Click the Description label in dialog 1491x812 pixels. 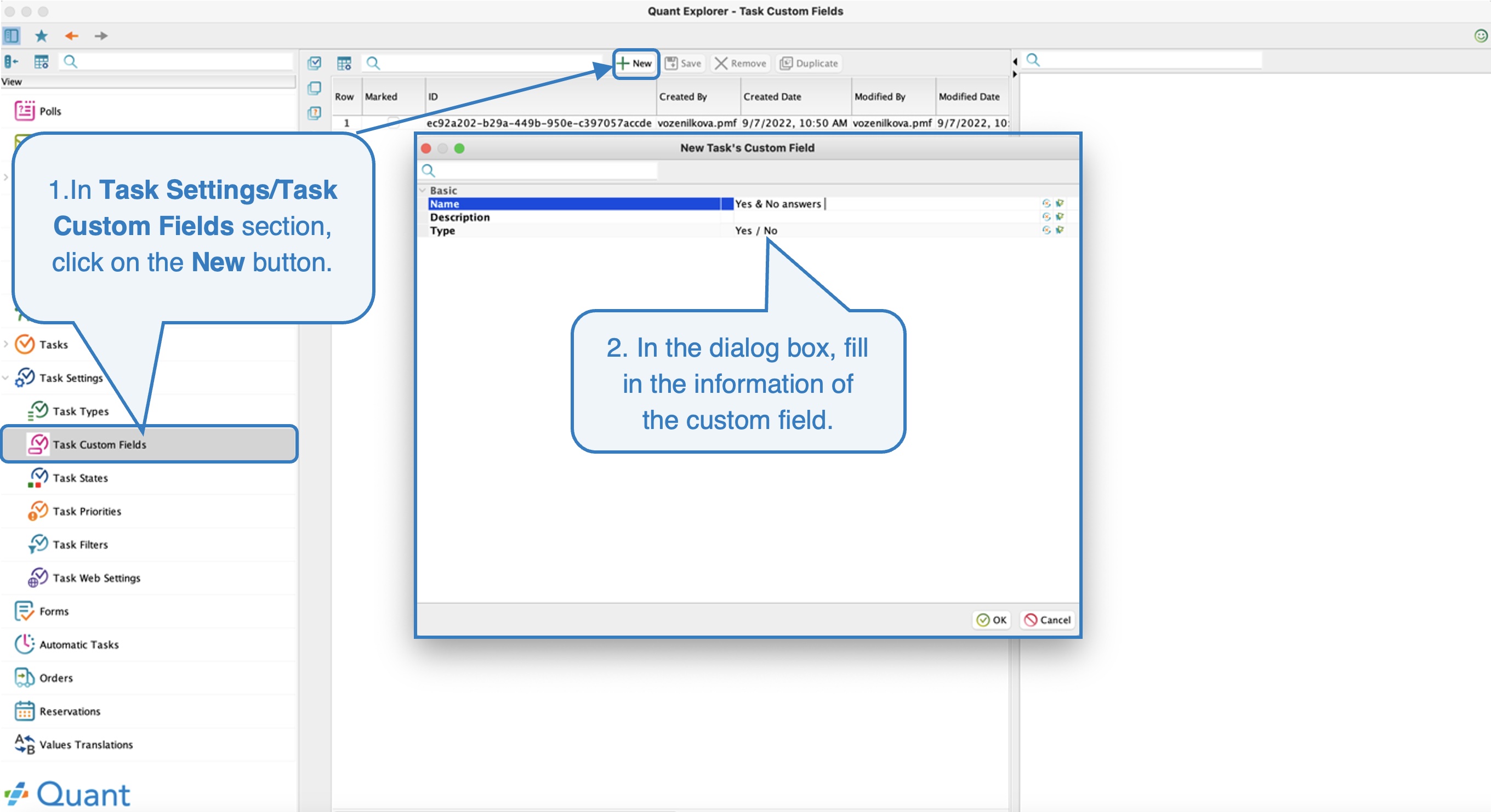(459, 217)
